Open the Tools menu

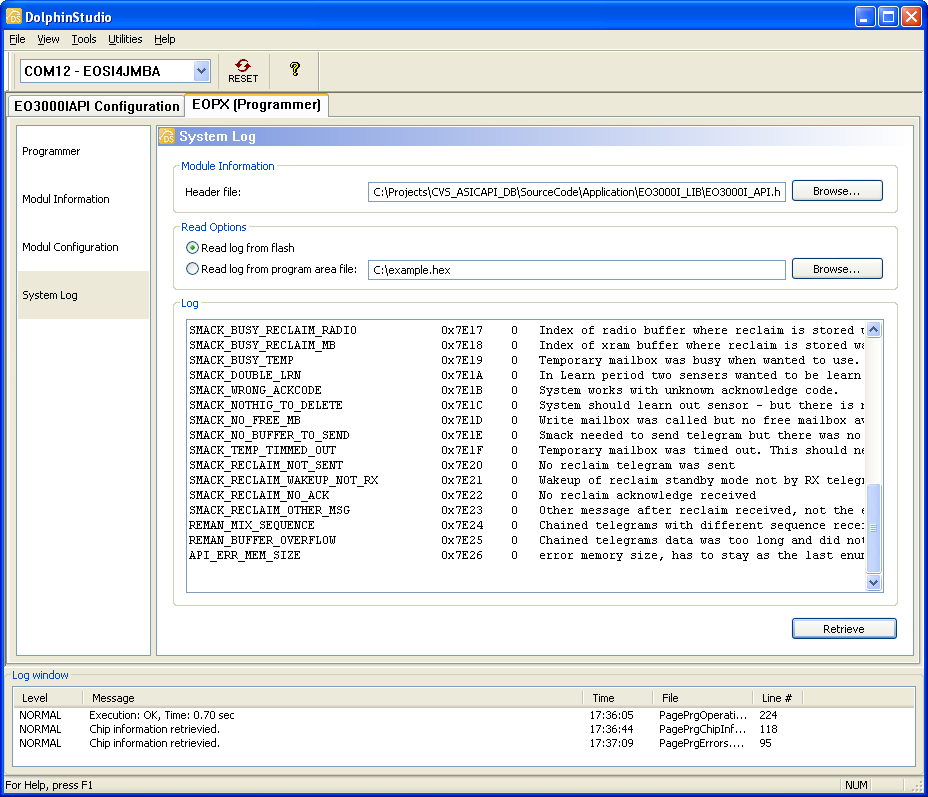(x=84, y=39)
